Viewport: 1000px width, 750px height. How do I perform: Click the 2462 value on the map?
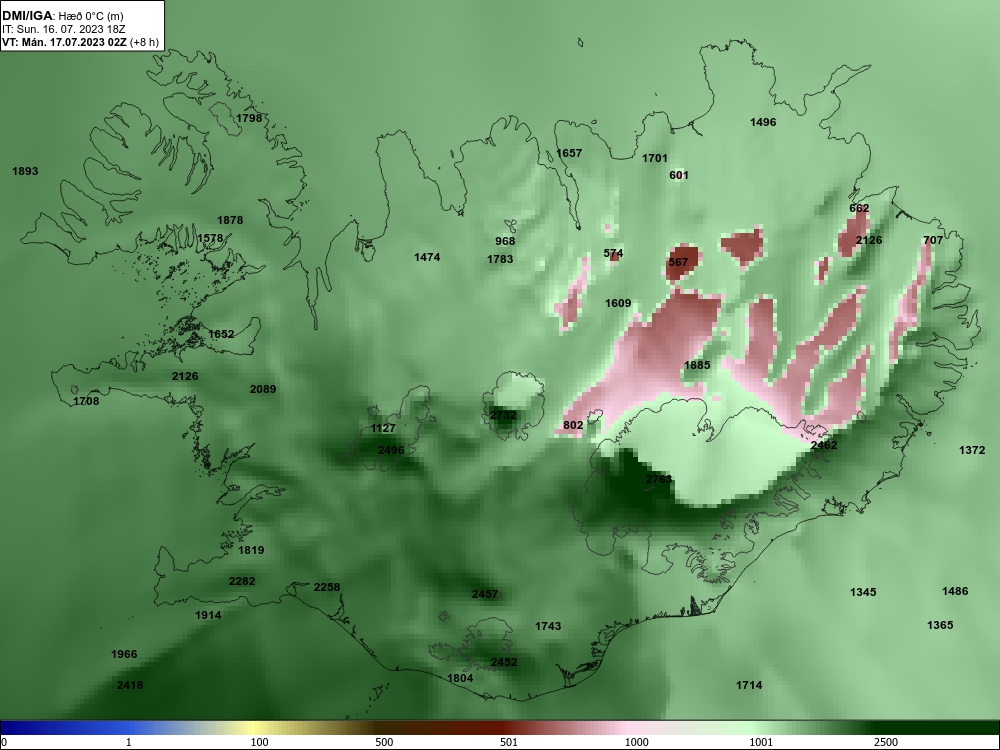[x=823, y=445]
